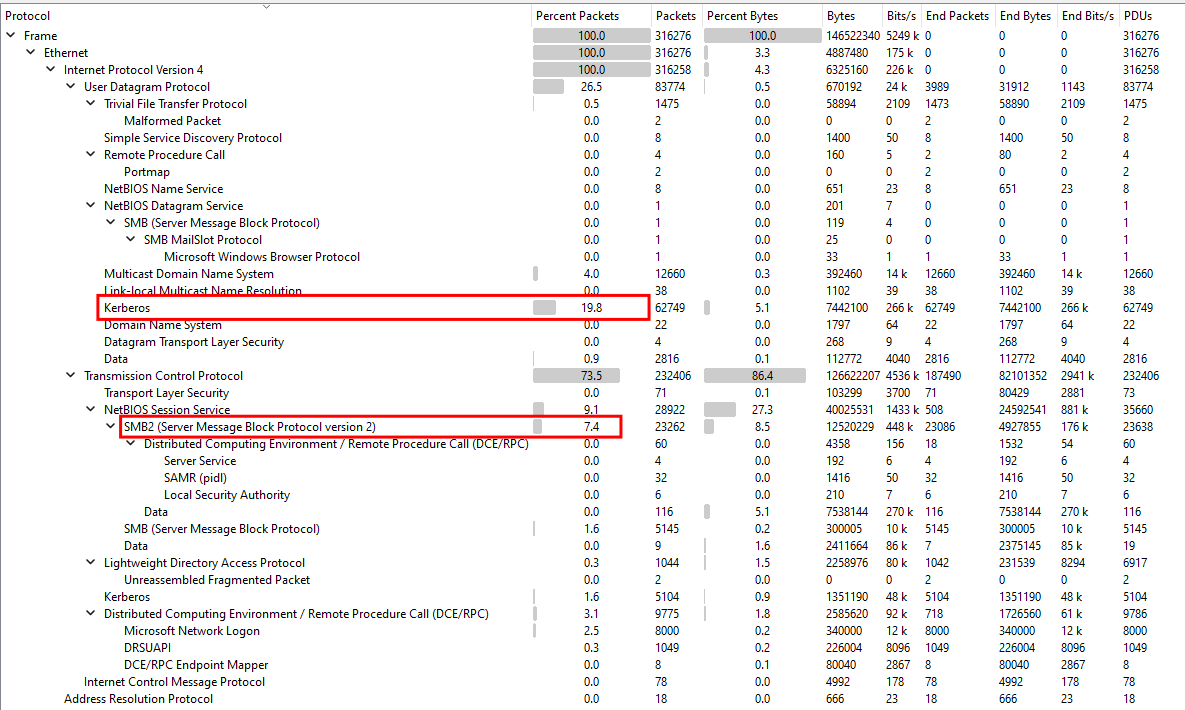Collapse the Transmission Control Protocol branch
This screenshot has height=710, width=1185.
71,376
